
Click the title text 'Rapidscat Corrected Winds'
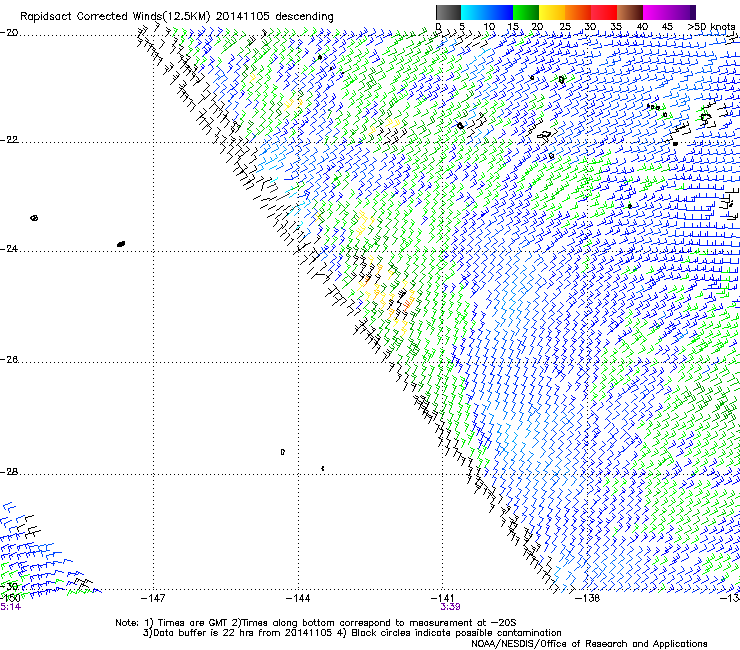click(91, 17)
